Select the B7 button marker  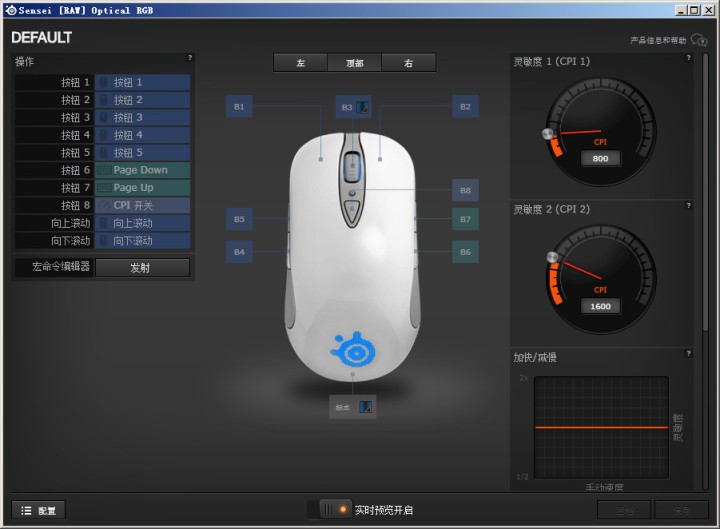pos(465,219)
